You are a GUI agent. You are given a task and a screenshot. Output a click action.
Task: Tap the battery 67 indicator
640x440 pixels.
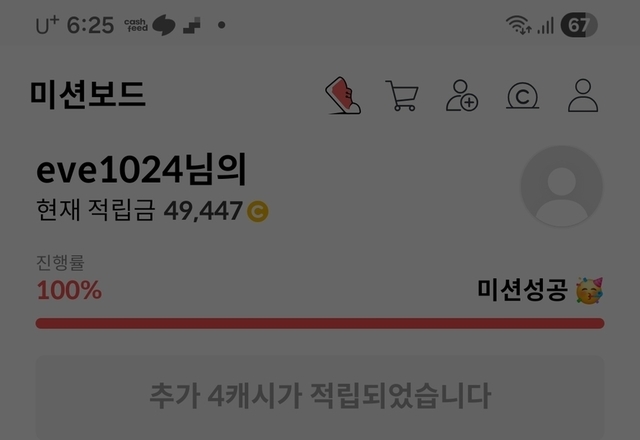(x=579, y=25)
